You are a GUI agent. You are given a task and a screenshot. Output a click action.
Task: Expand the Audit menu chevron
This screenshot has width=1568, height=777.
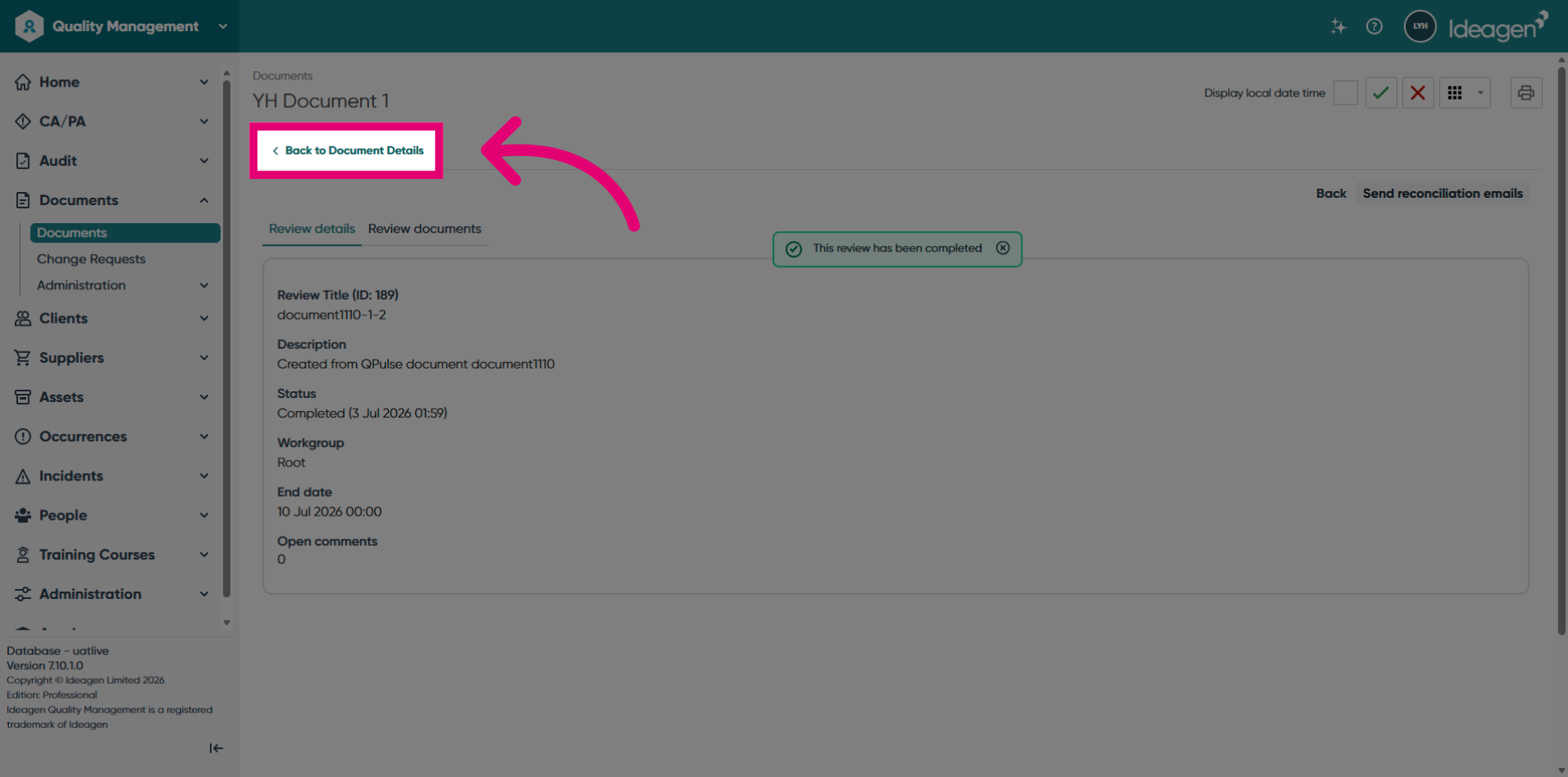click(x=204, y=161)
